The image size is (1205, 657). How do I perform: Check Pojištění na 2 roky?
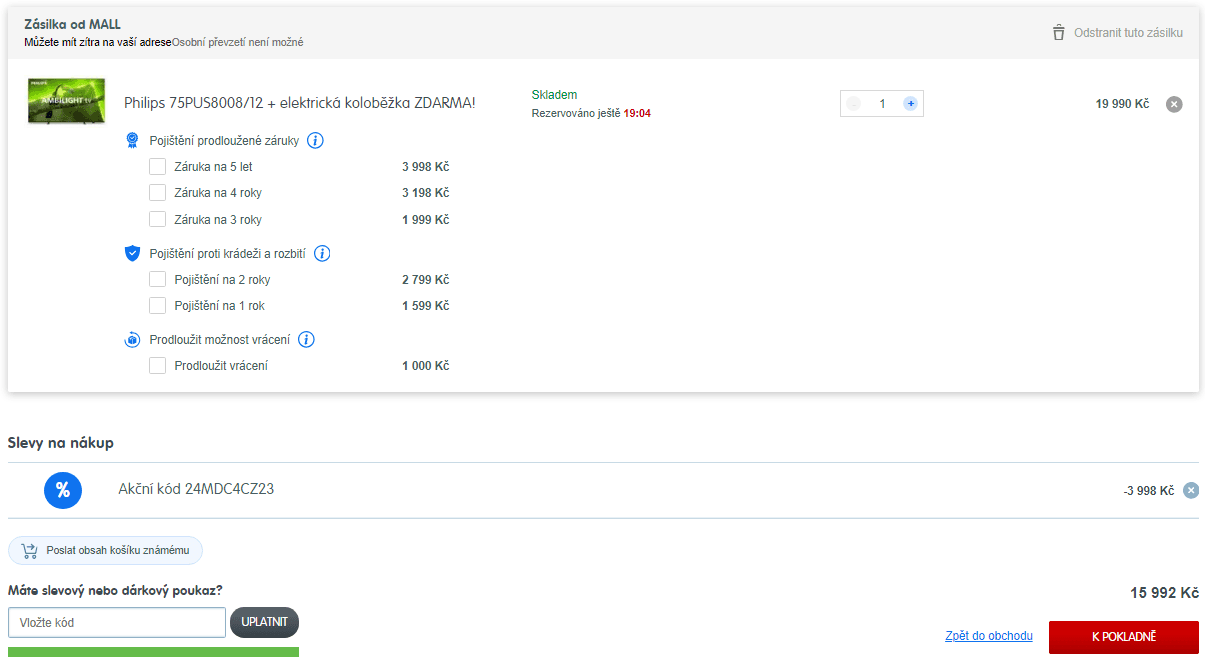[158, 280]
